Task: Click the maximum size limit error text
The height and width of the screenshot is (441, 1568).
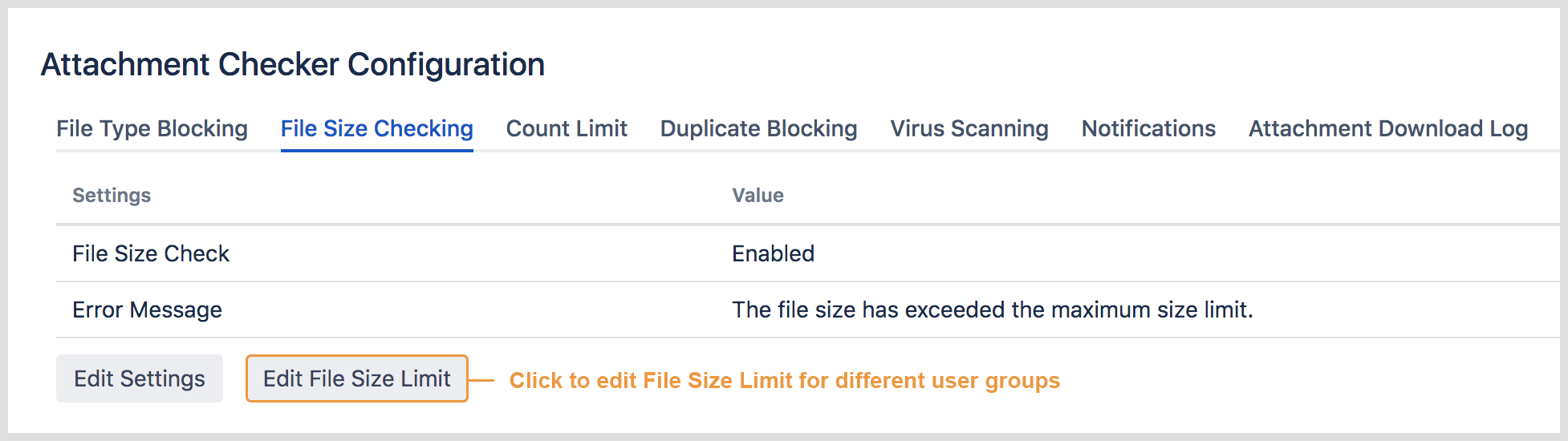Action: 992,310
